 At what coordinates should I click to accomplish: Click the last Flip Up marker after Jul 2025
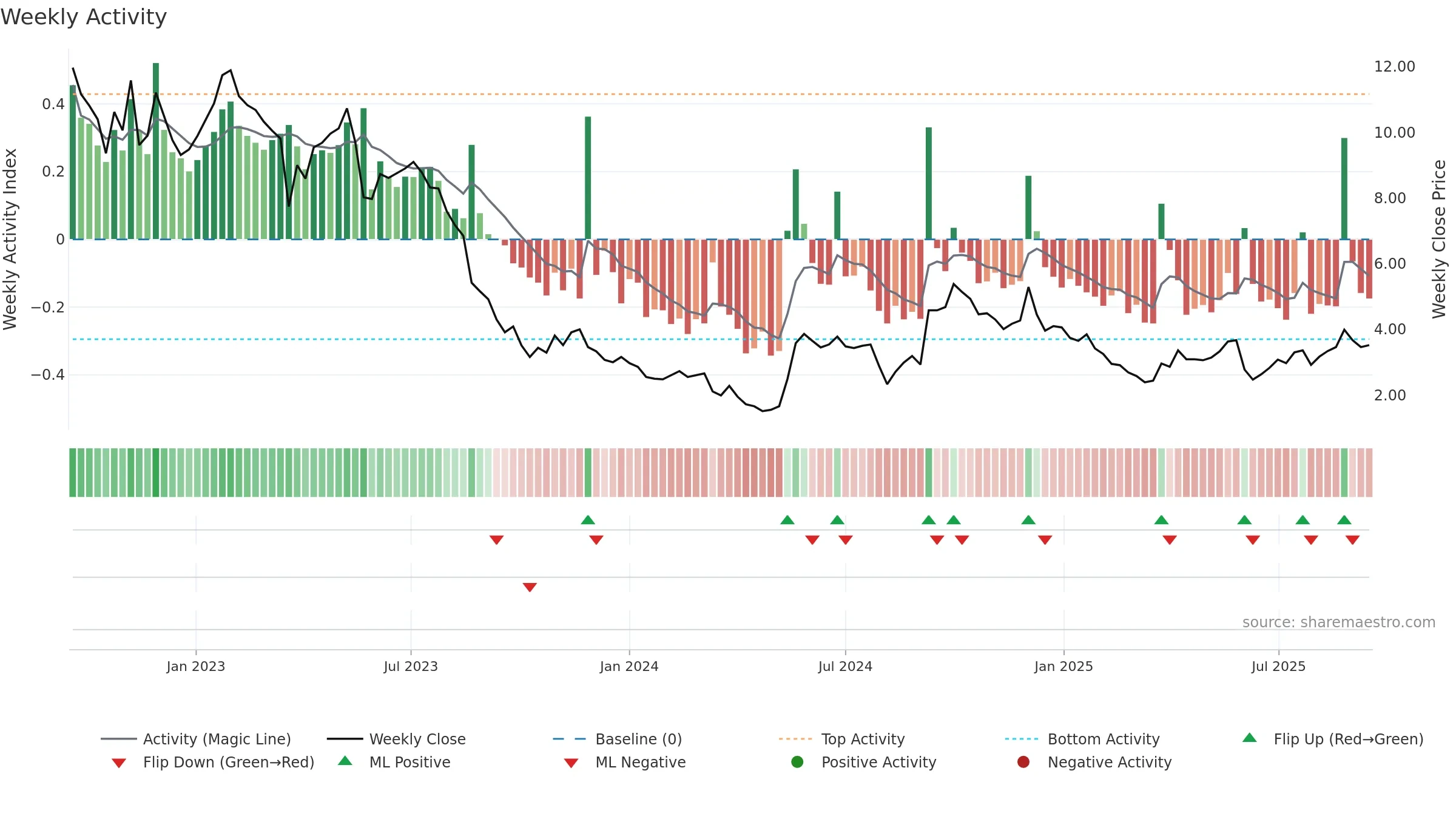pos(1344,520)
